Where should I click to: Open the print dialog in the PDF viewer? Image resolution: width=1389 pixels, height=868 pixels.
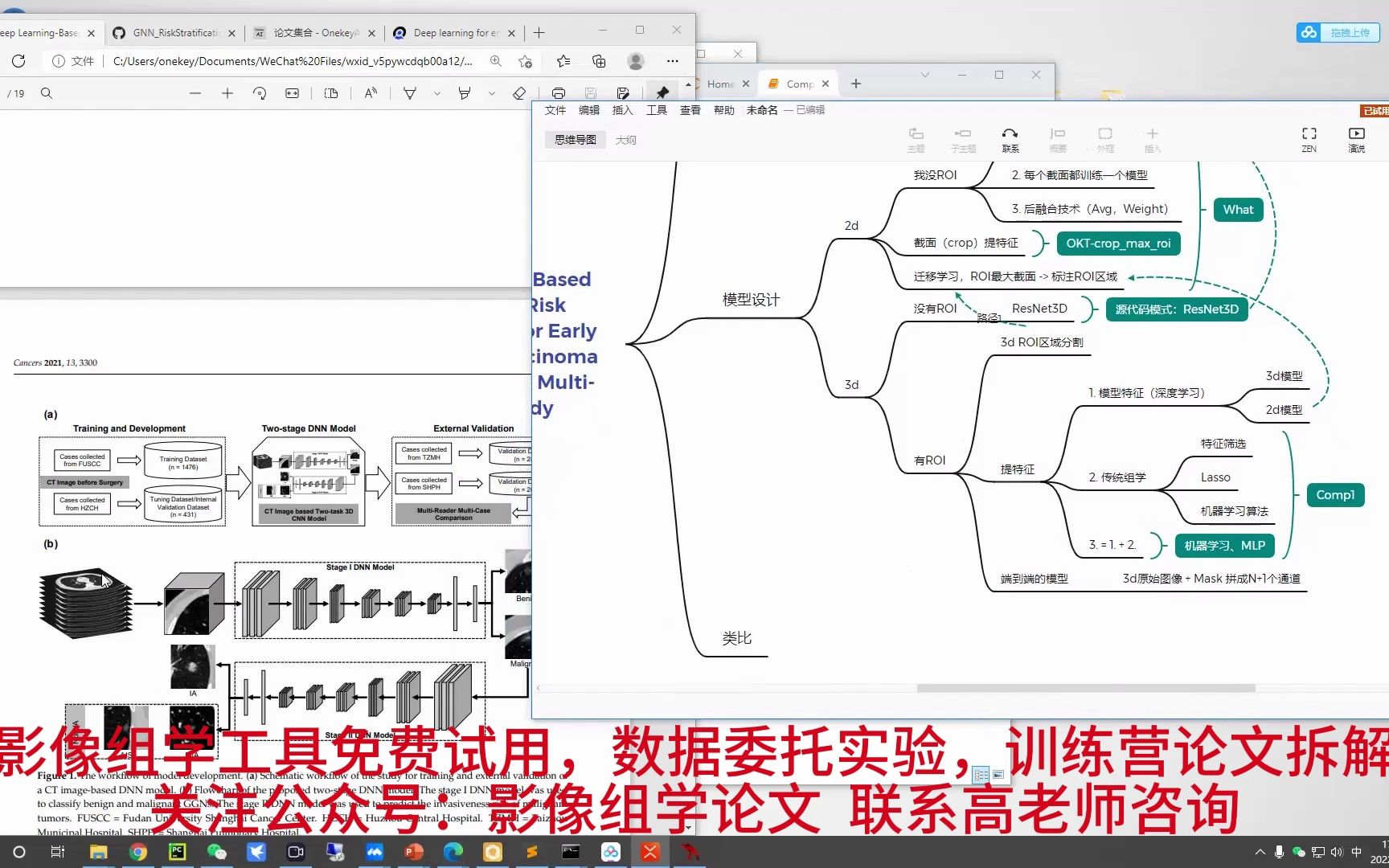(x=559, y=92)
